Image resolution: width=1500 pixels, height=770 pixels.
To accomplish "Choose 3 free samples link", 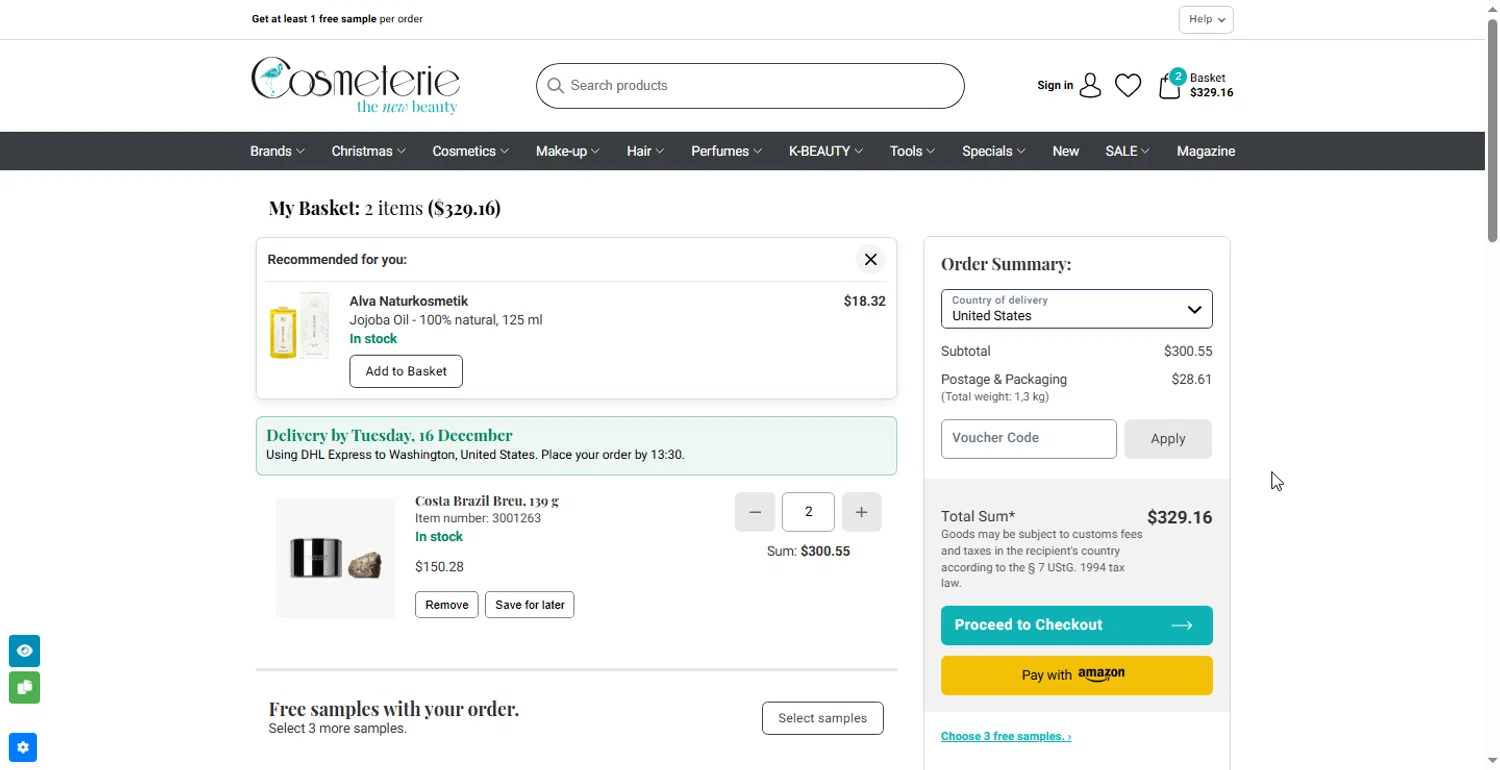I will [x=1006, y=737].
